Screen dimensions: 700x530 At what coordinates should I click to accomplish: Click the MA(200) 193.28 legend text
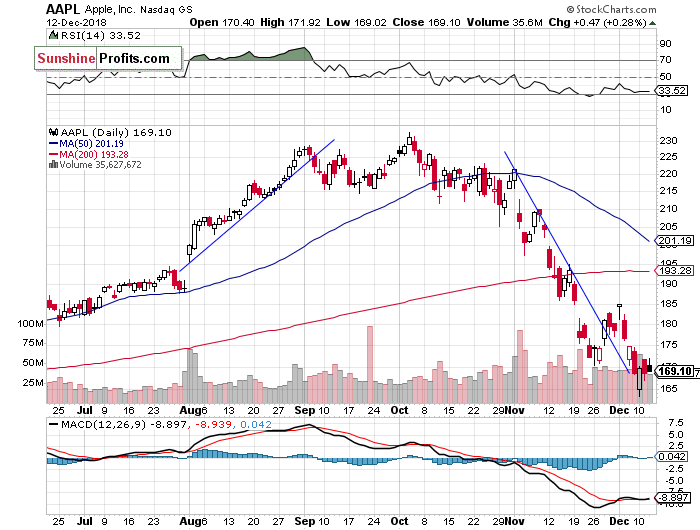[94, 154]
